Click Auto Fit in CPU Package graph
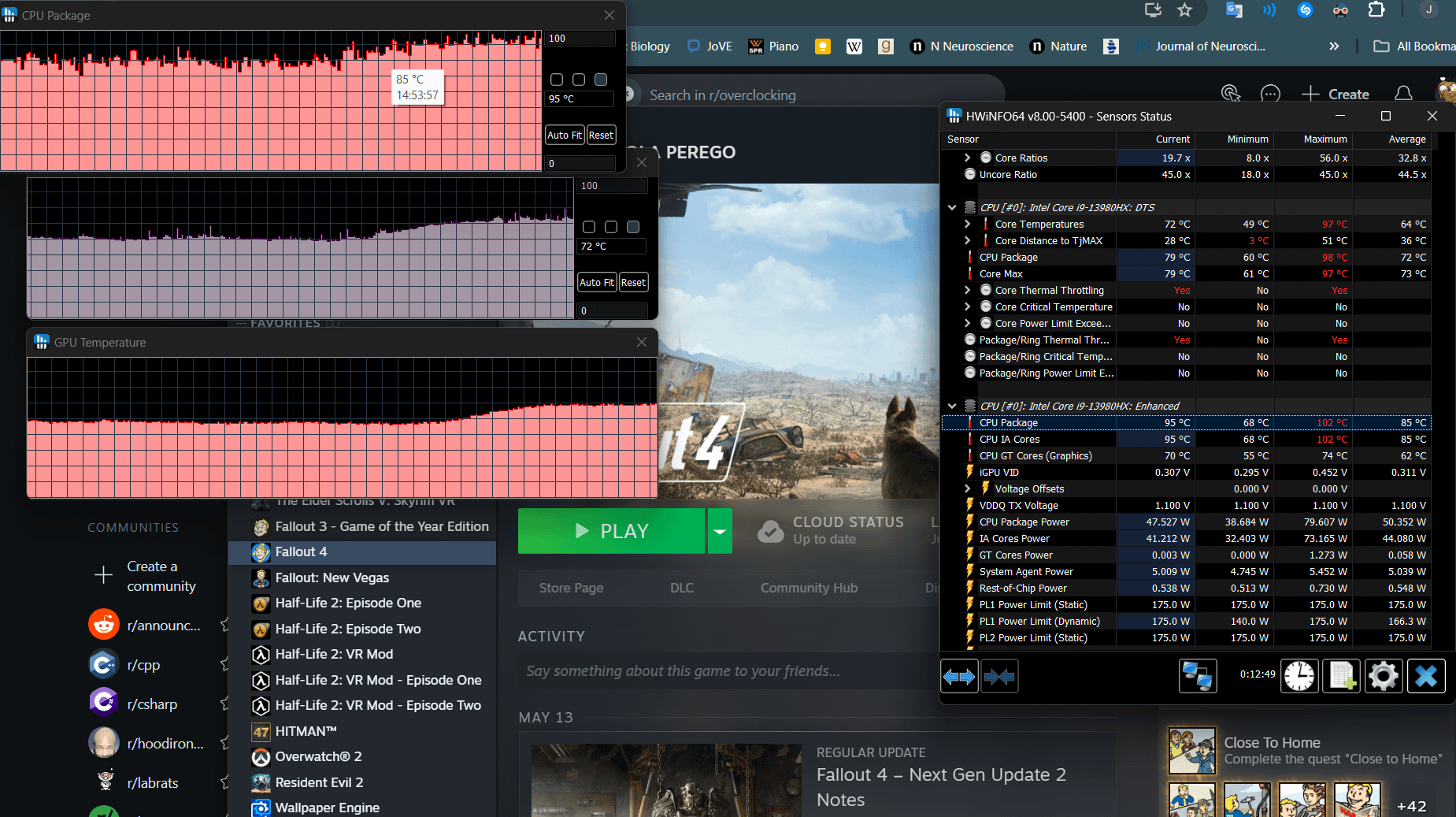 pyautogui.click(x=565, y=135)
